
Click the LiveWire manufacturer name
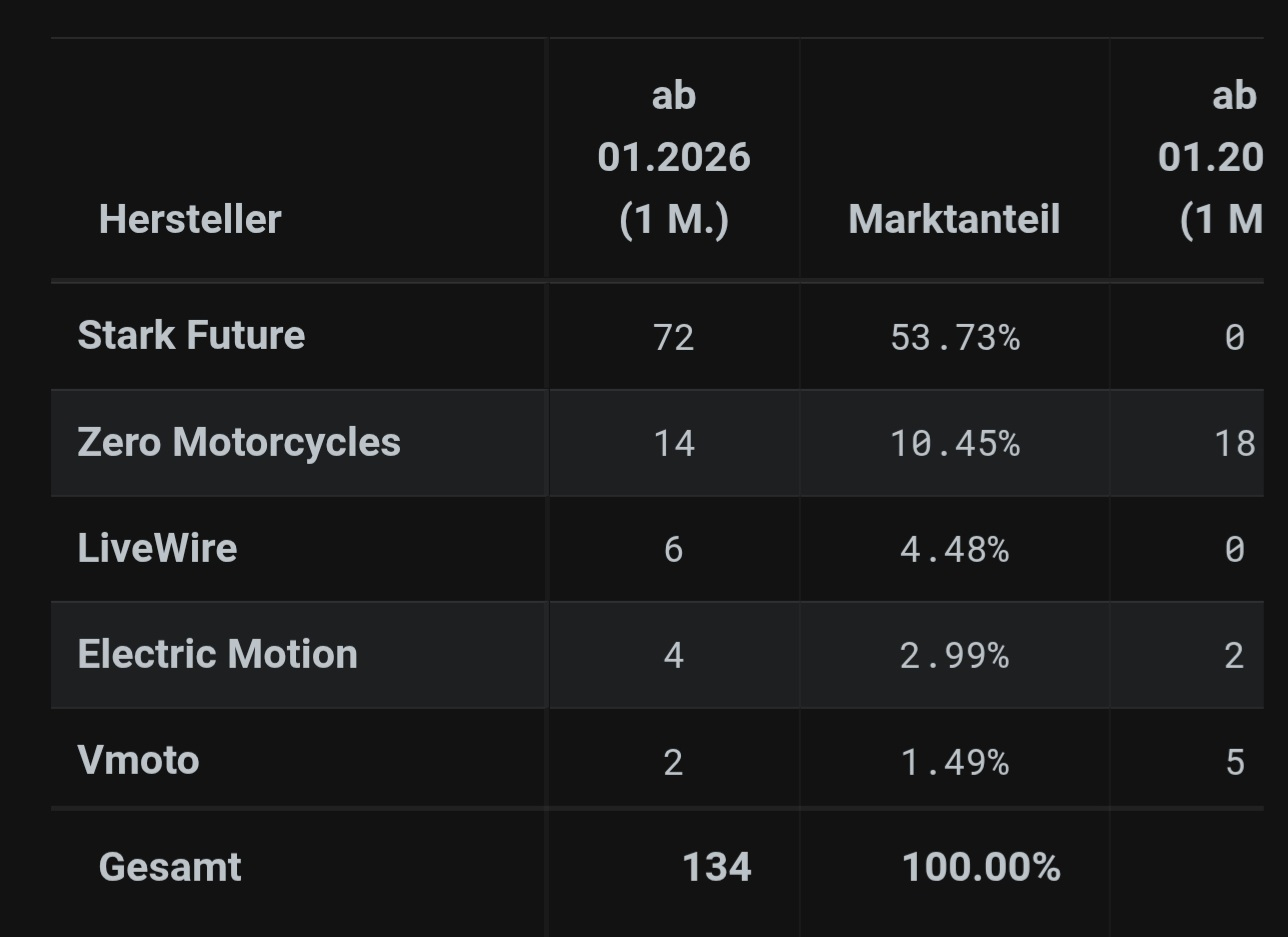click(157, 548)
